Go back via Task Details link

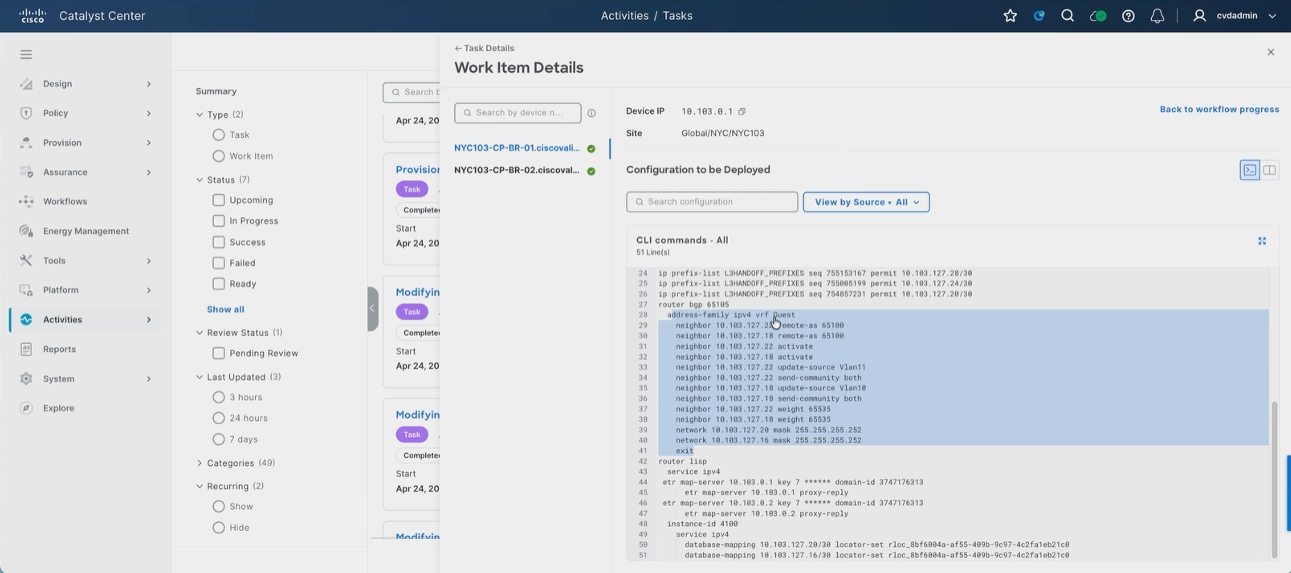point(484,48)
